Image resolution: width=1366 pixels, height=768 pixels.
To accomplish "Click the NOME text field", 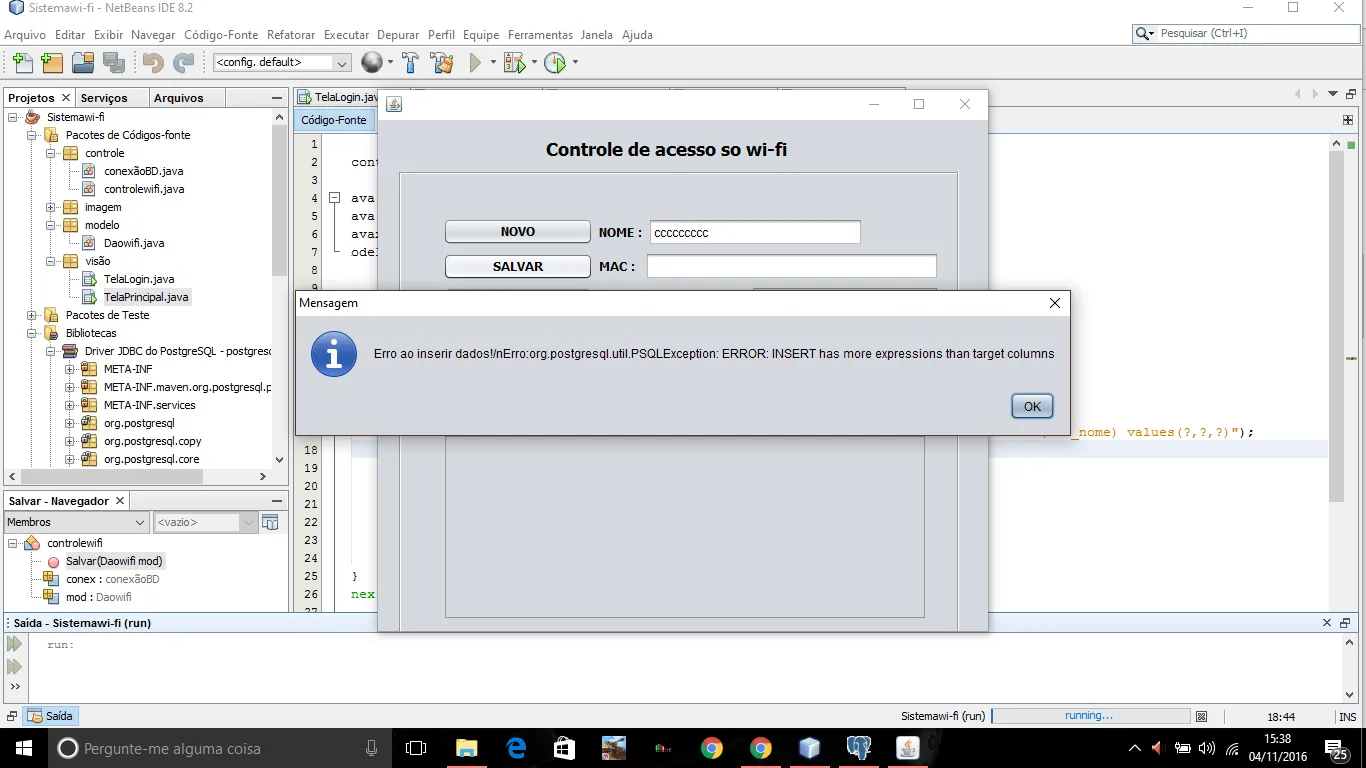I will 755,232.
